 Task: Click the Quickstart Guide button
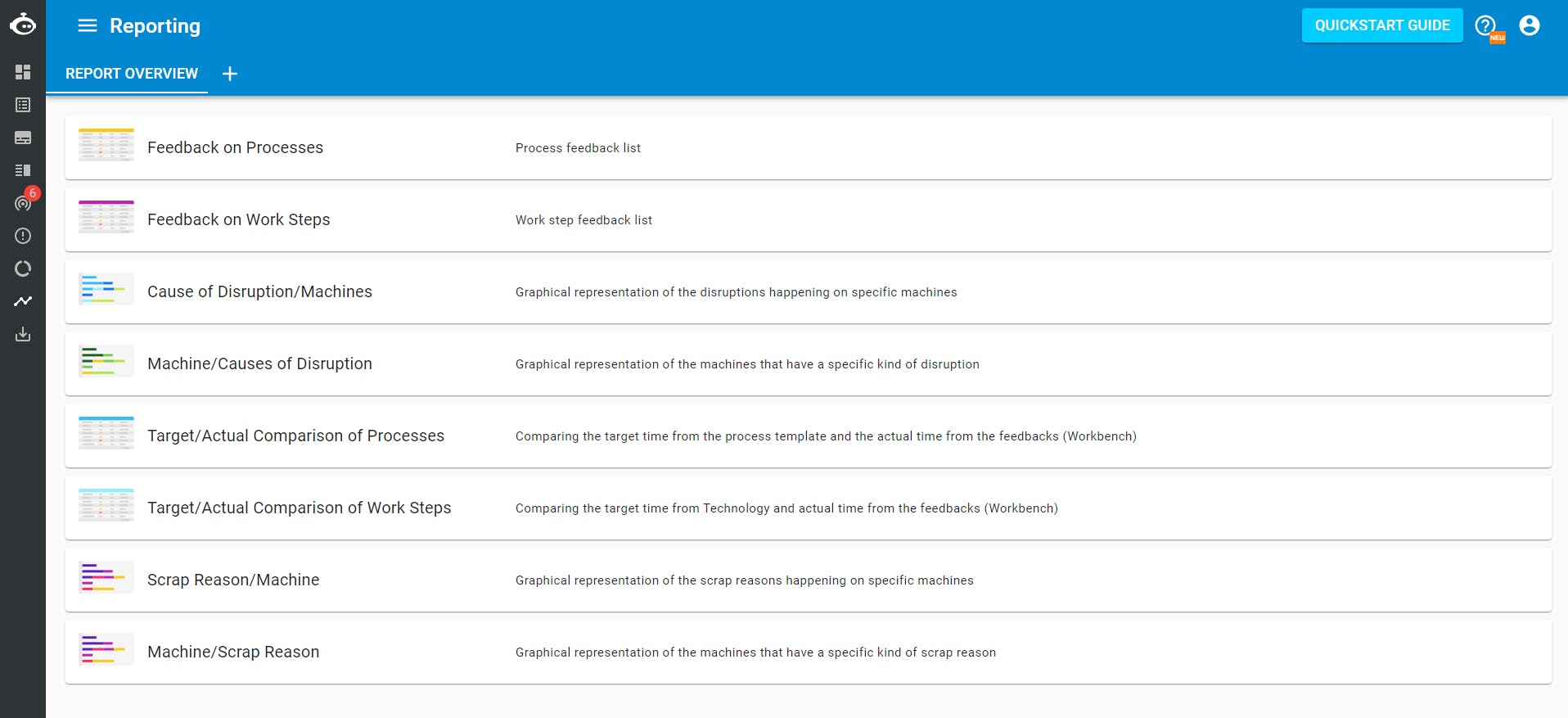click(1382, 25)
